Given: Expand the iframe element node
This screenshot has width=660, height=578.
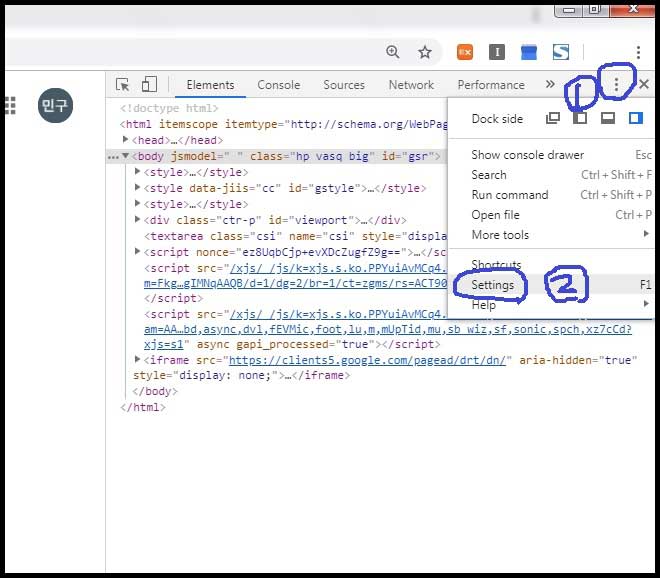Looking at the screenshot, I should pyautogui.click(x=137, y=359).
